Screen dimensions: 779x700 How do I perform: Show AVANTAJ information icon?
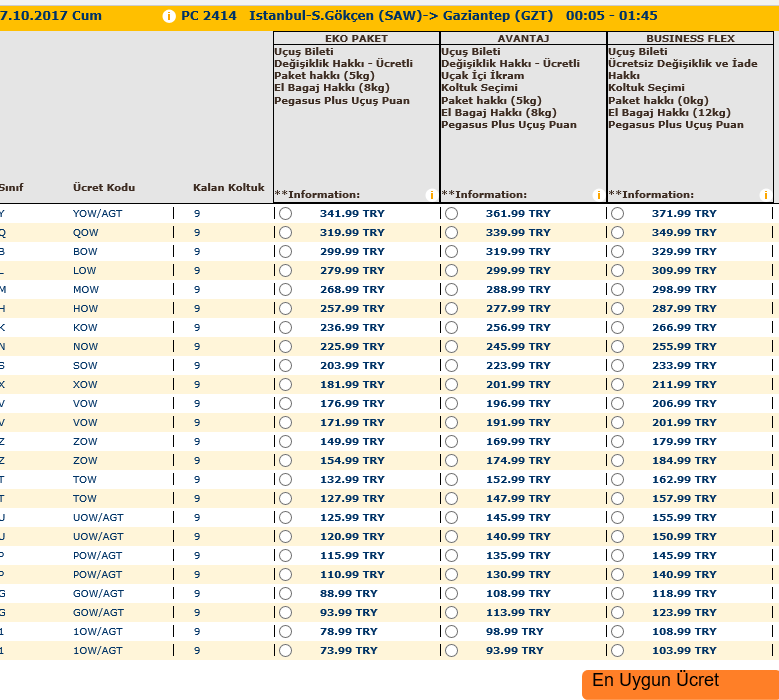[x=598, y=195]
